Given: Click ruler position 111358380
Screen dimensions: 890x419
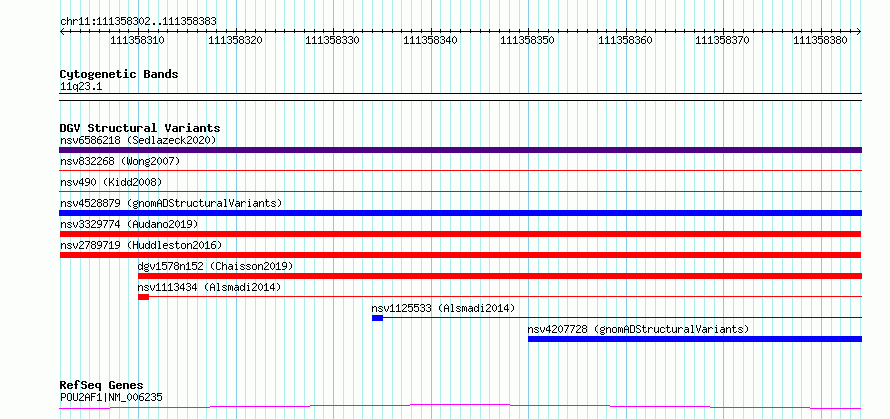Looking at the screenshot, I should pos(820,40).
